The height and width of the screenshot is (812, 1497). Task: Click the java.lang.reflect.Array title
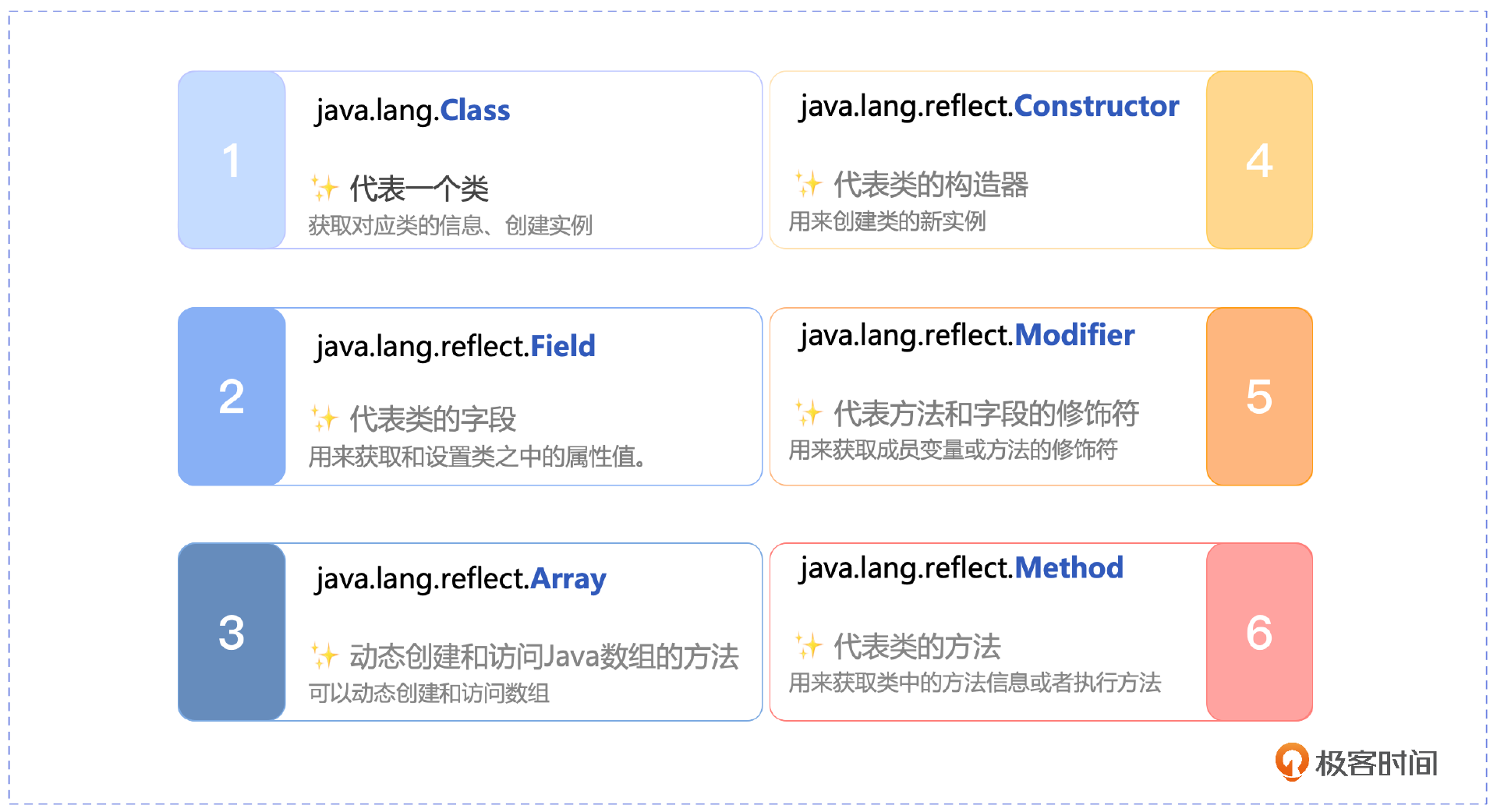click(x=461, y=579)
